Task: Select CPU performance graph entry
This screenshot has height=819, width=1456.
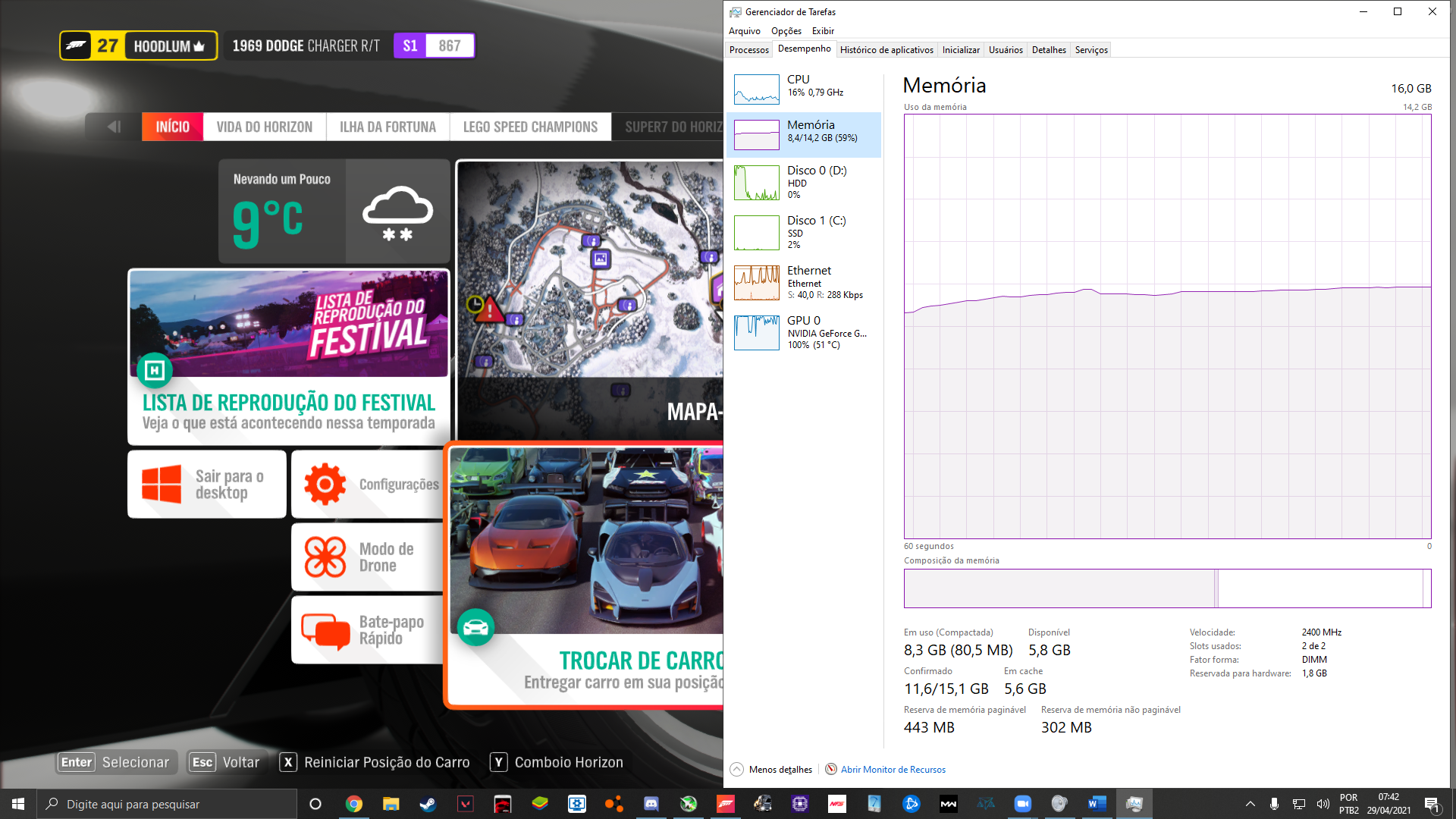Action: coord(804,89)
